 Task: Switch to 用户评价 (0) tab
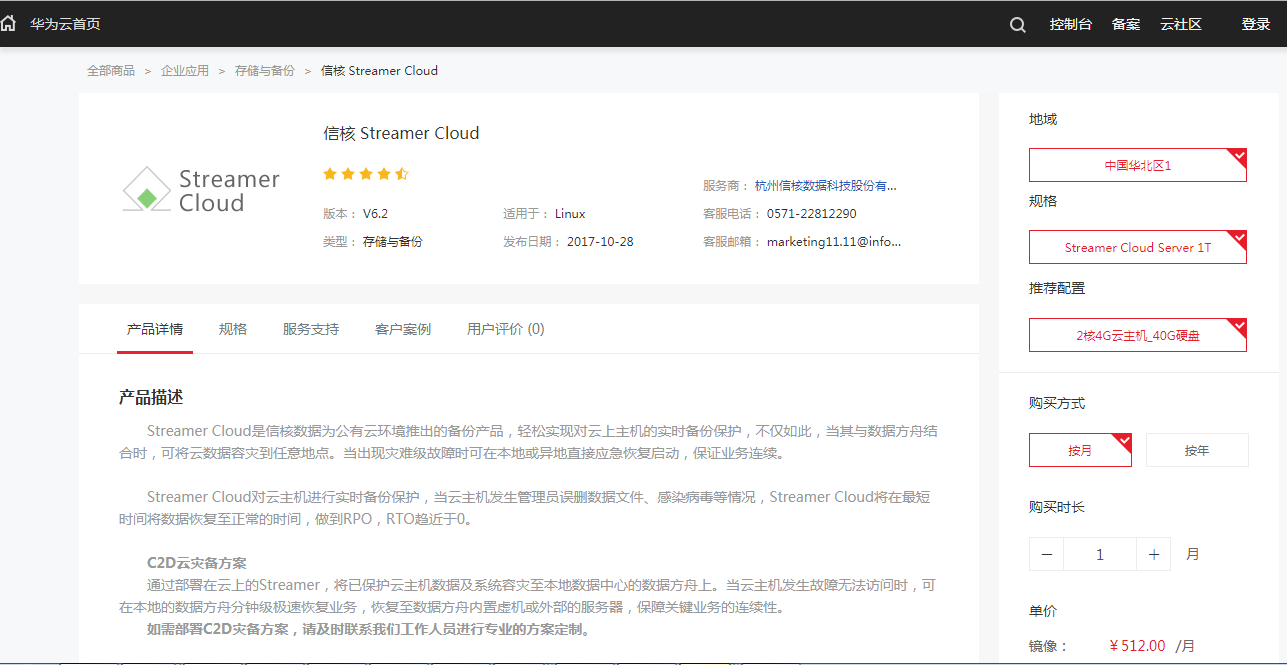click(506, 329)
